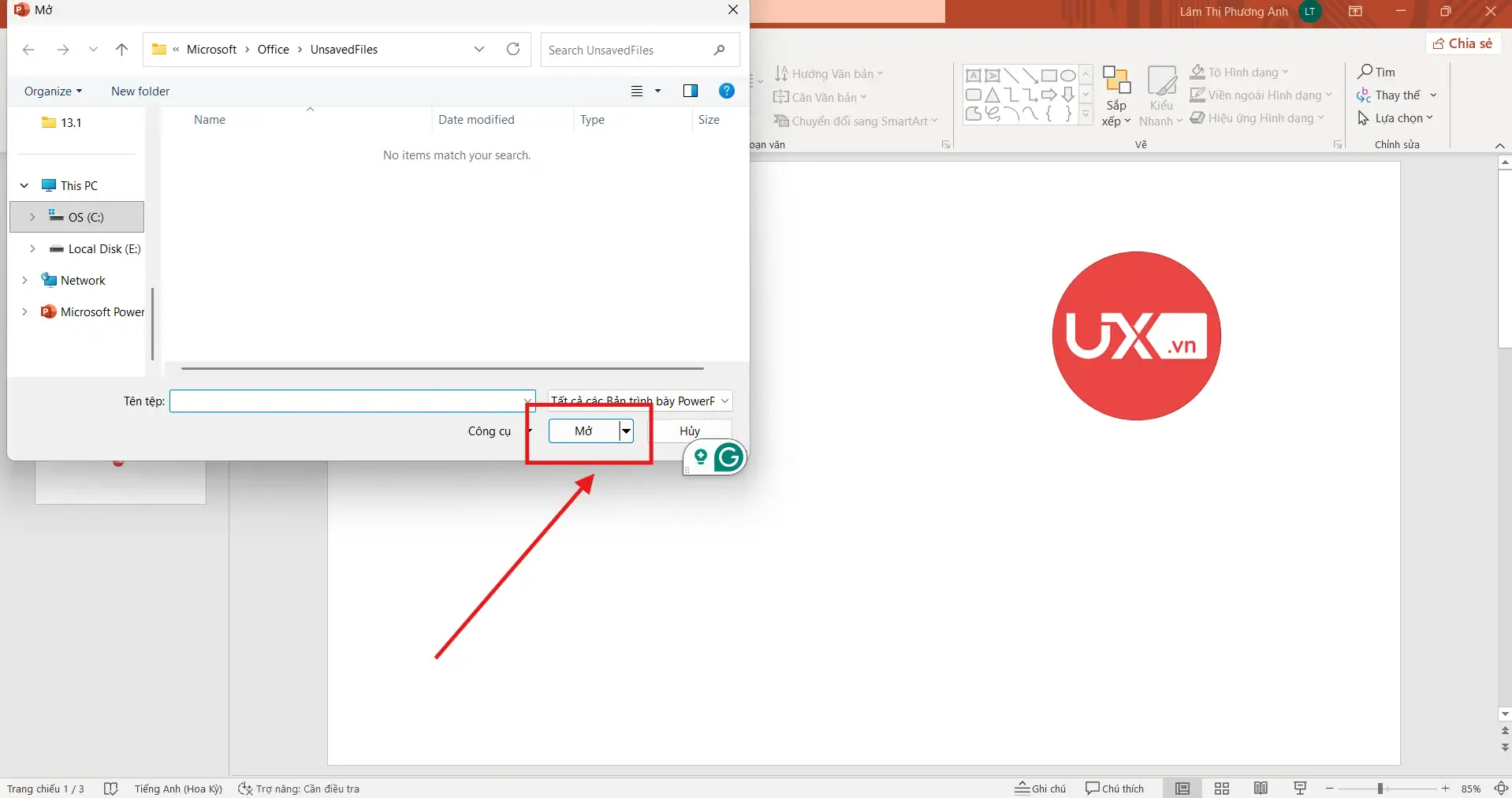Screen dimensions: 1512x798
Task: Open the Công cụ tools dropdown
Action: coord(500,431)
